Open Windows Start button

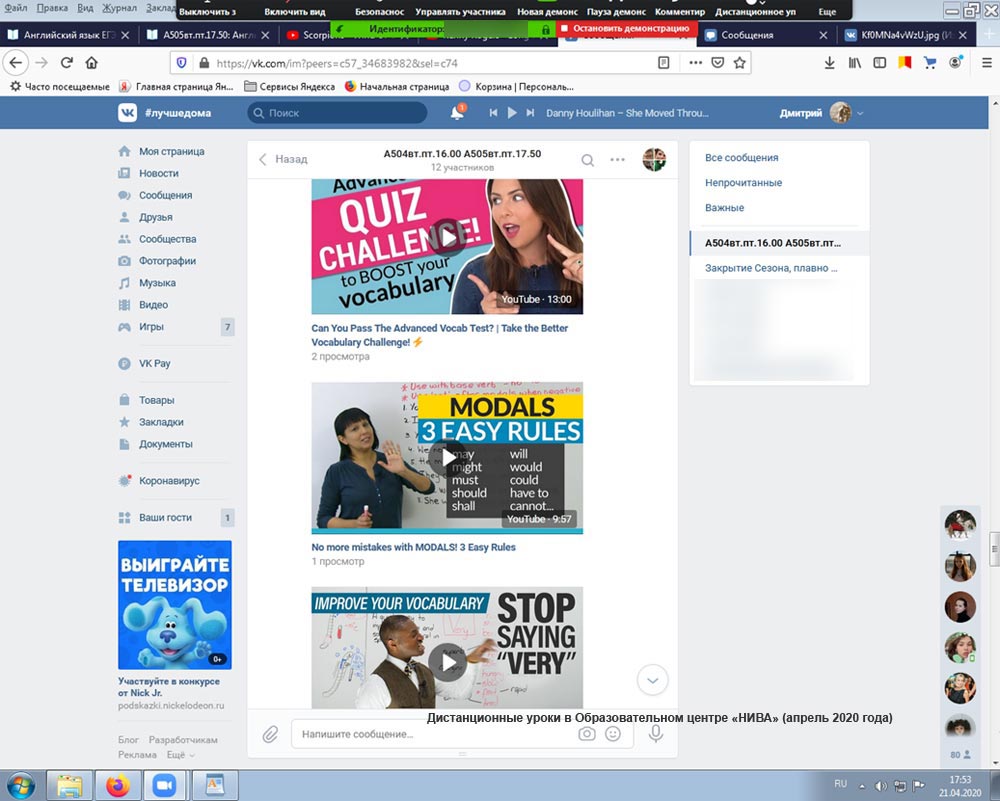(x=20, y=785)
